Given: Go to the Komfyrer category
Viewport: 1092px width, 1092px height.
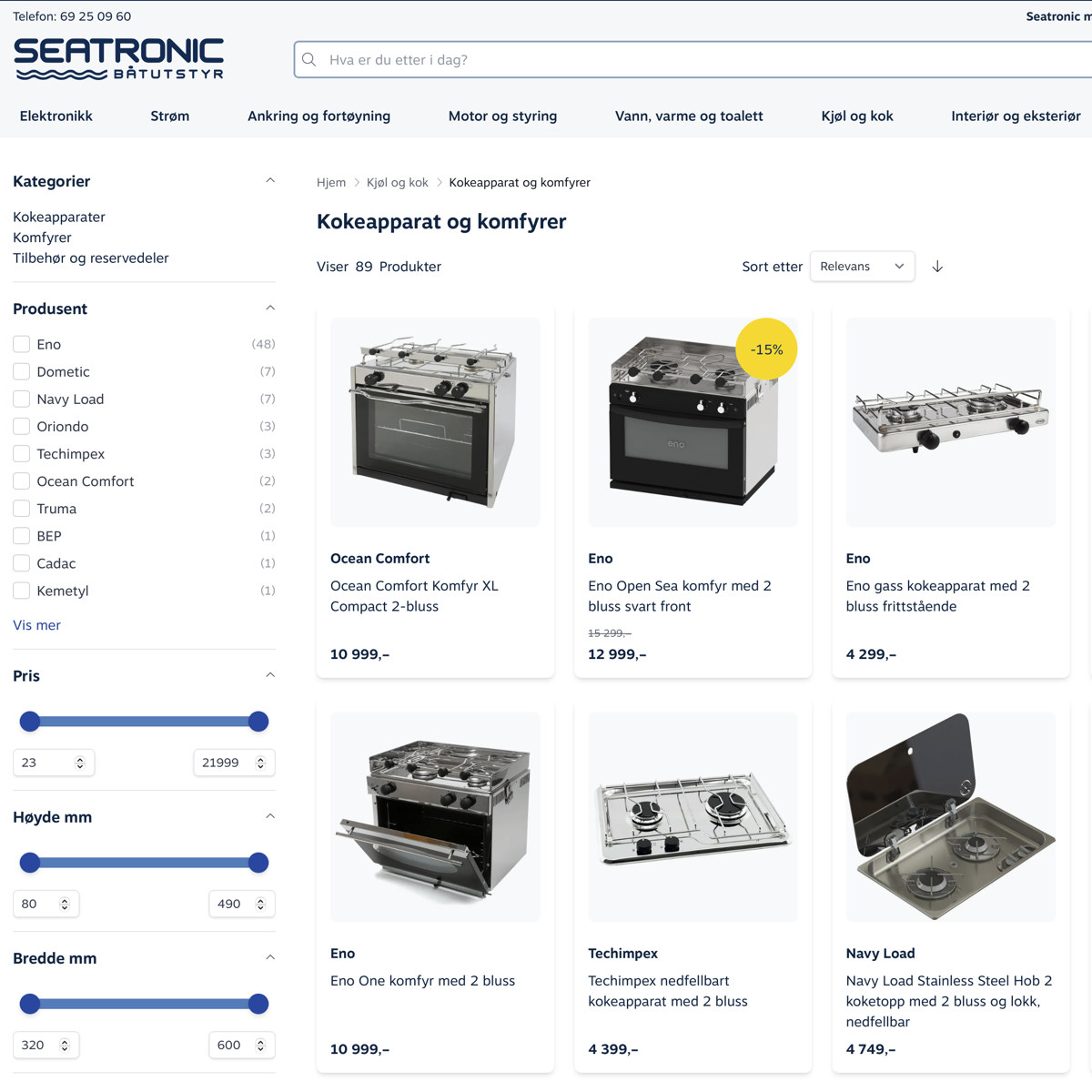Looking at the screenshot, I should click(42, 238).
